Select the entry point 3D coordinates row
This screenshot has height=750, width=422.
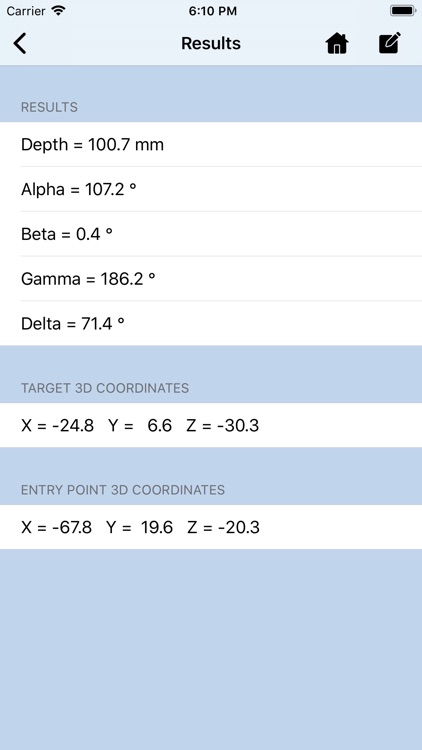pos(211,527)
